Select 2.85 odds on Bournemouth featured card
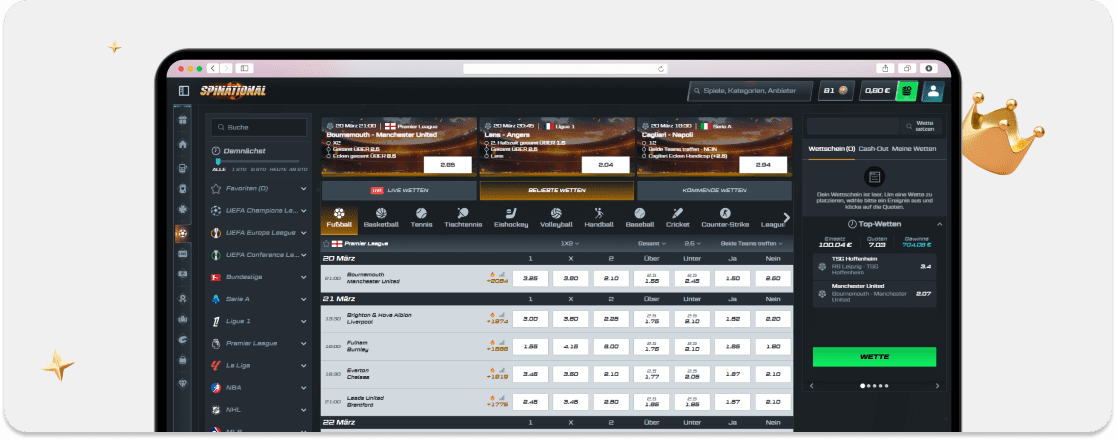This screenshot has width=1116, height=440. pos(448,164)
